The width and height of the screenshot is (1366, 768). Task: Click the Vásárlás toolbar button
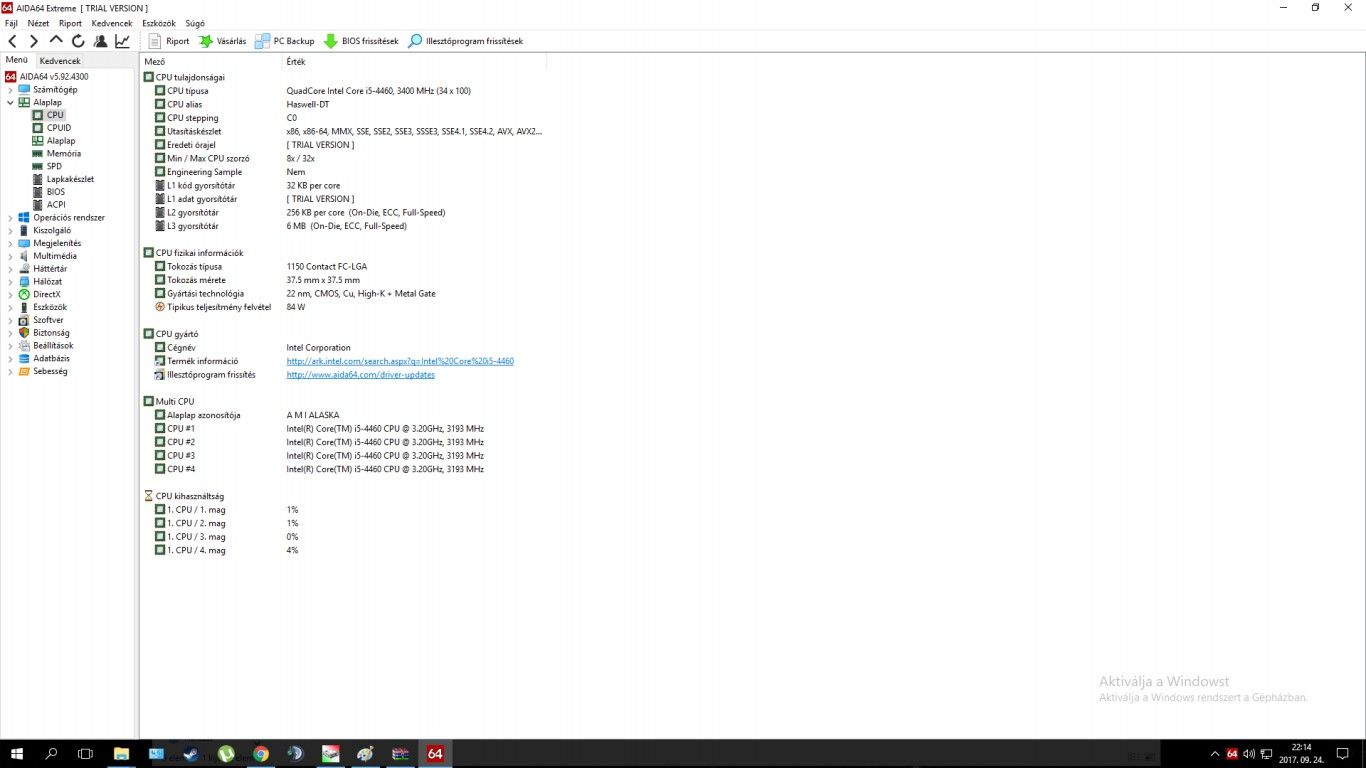tap(222, 41)
